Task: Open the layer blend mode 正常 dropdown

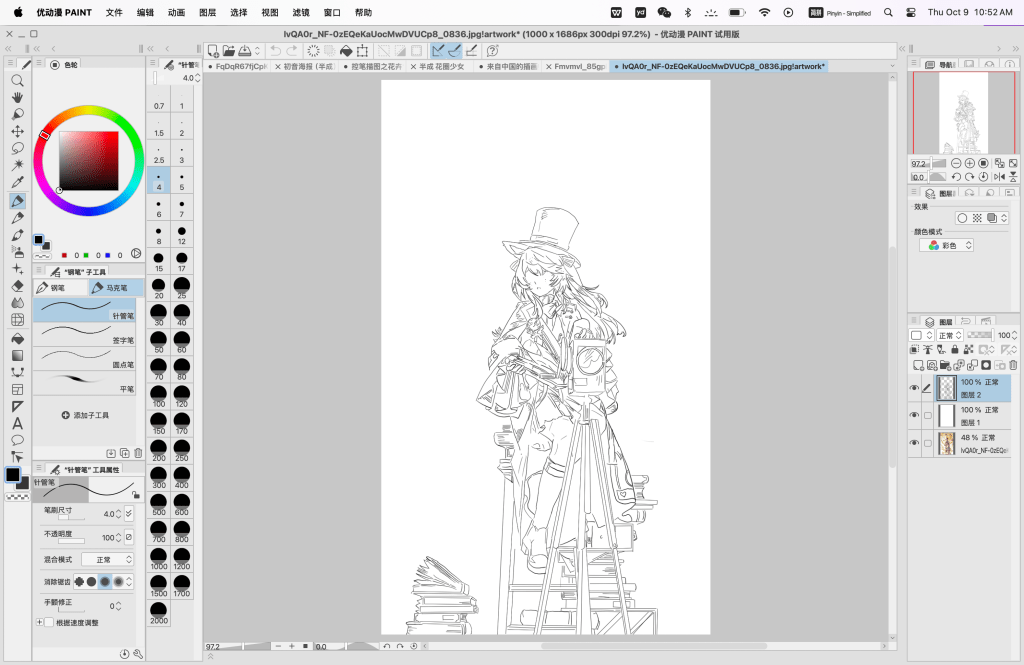Action: click(950, 335)
